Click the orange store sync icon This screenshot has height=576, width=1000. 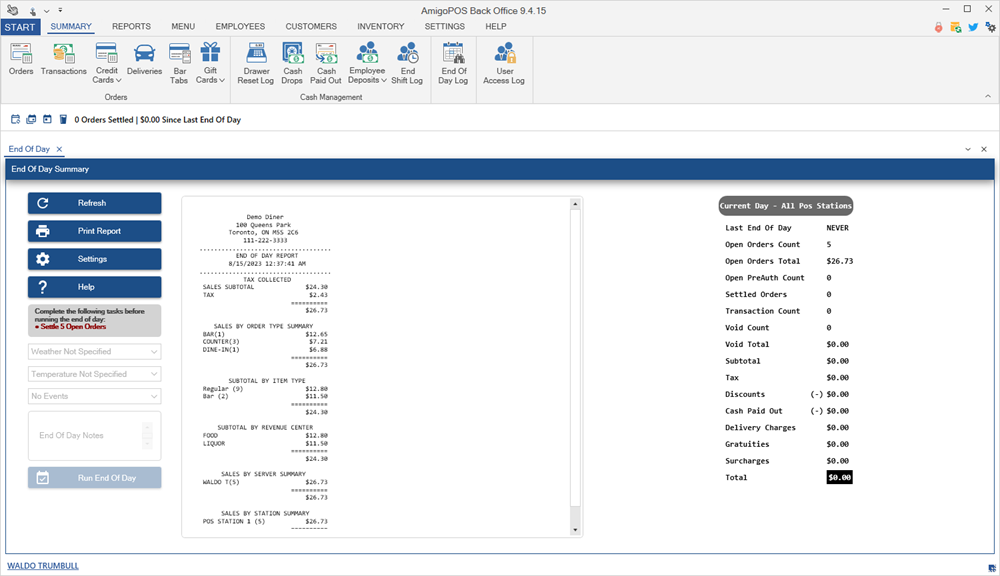(955, 27)
